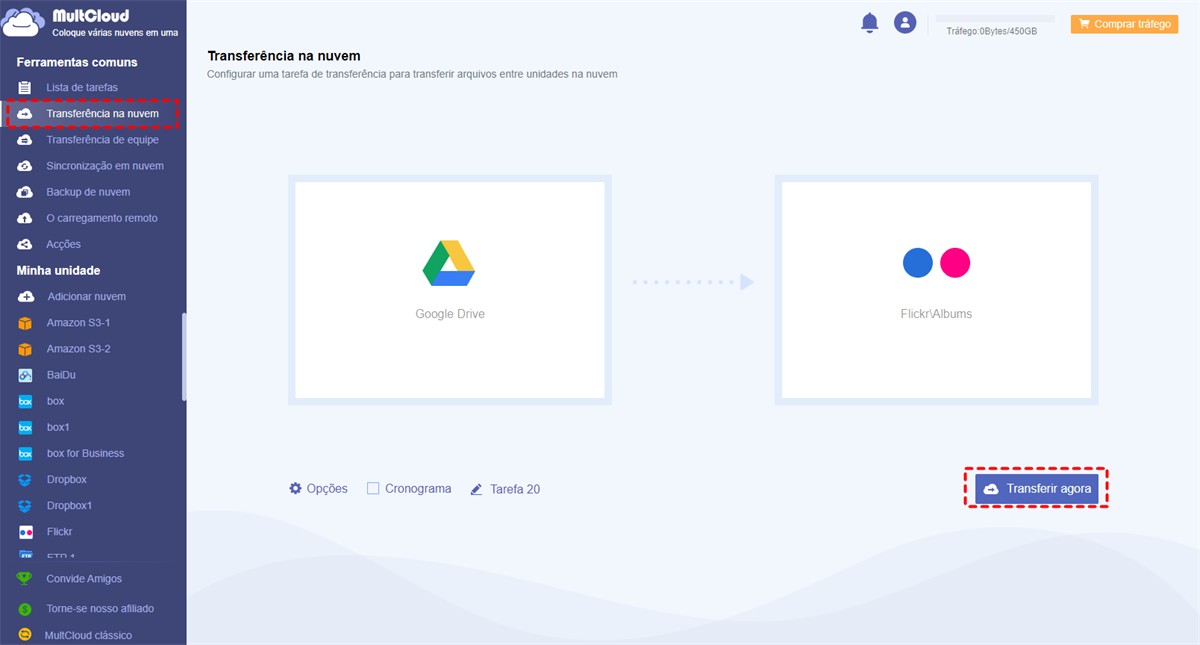Click the Transferência na nuvem cloud icon
Viewport: 1200px width, 645px height.
25,114
